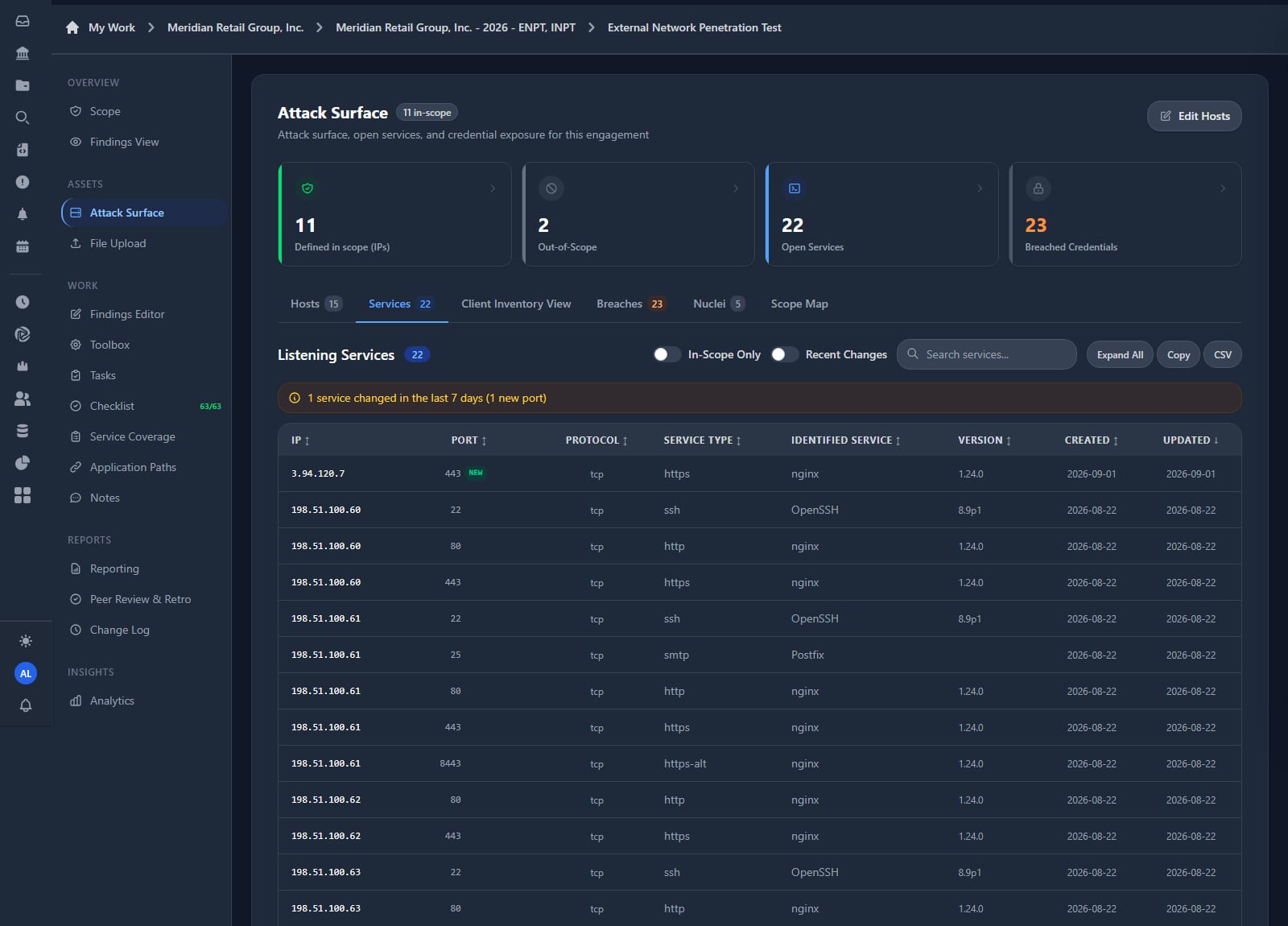The width and height of the screenshot is (1288, 926).
Task: Sort table by IDENTIFIED SERVICE column
Action: [846, 440]
